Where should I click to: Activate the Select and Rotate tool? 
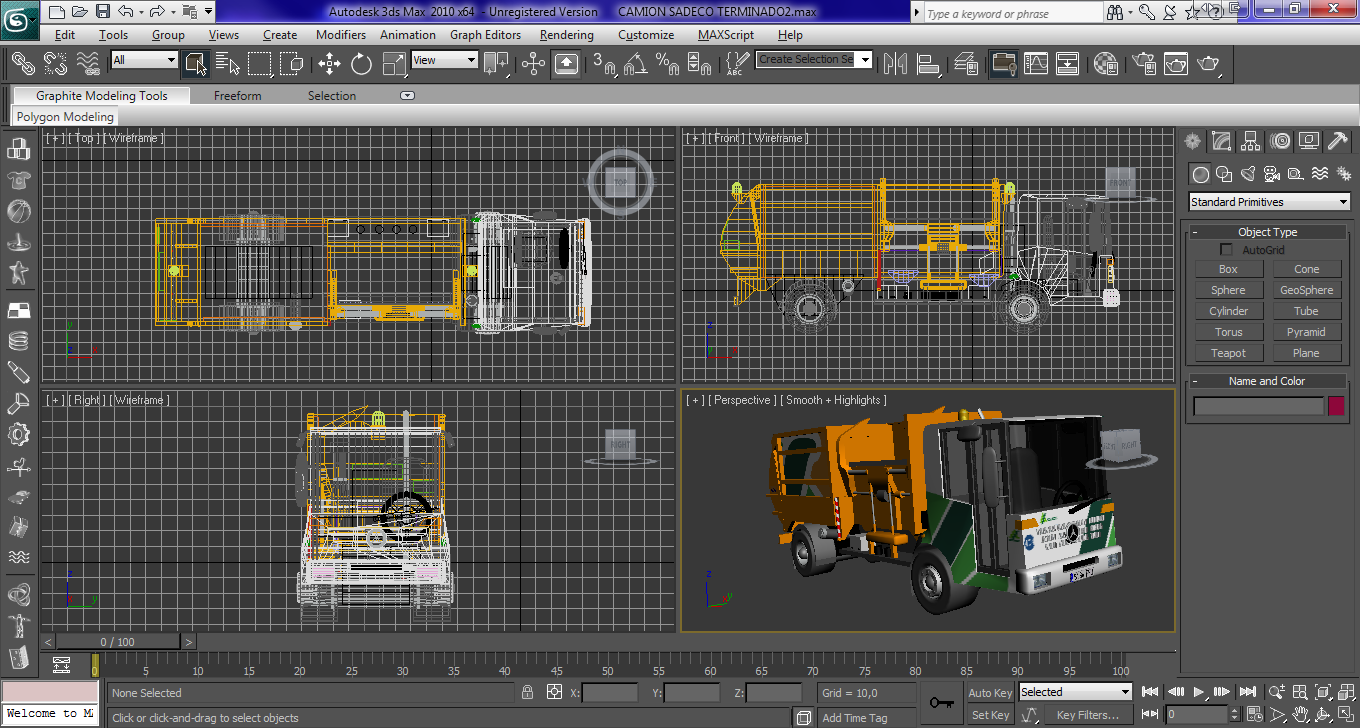(x=361, y=64)
